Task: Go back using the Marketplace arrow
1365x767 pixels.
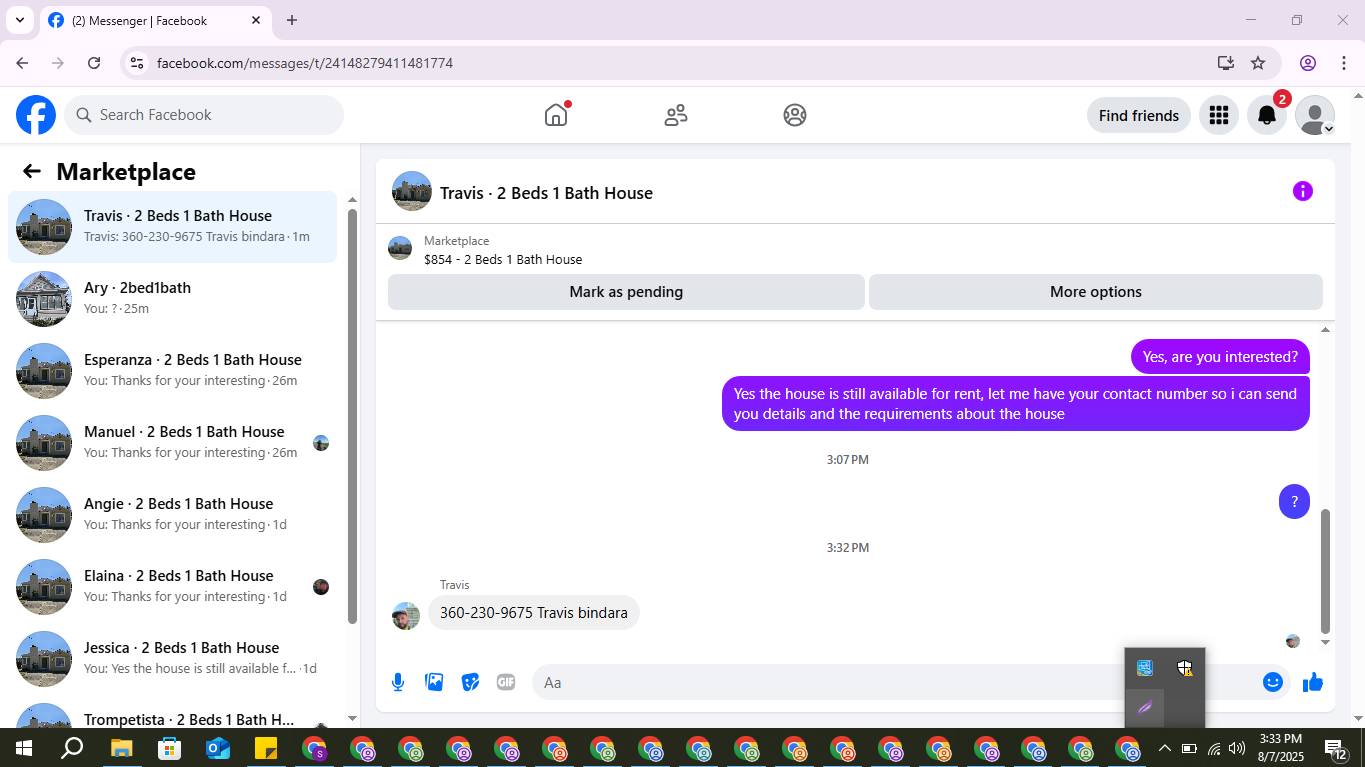Action: coord(32,171)
